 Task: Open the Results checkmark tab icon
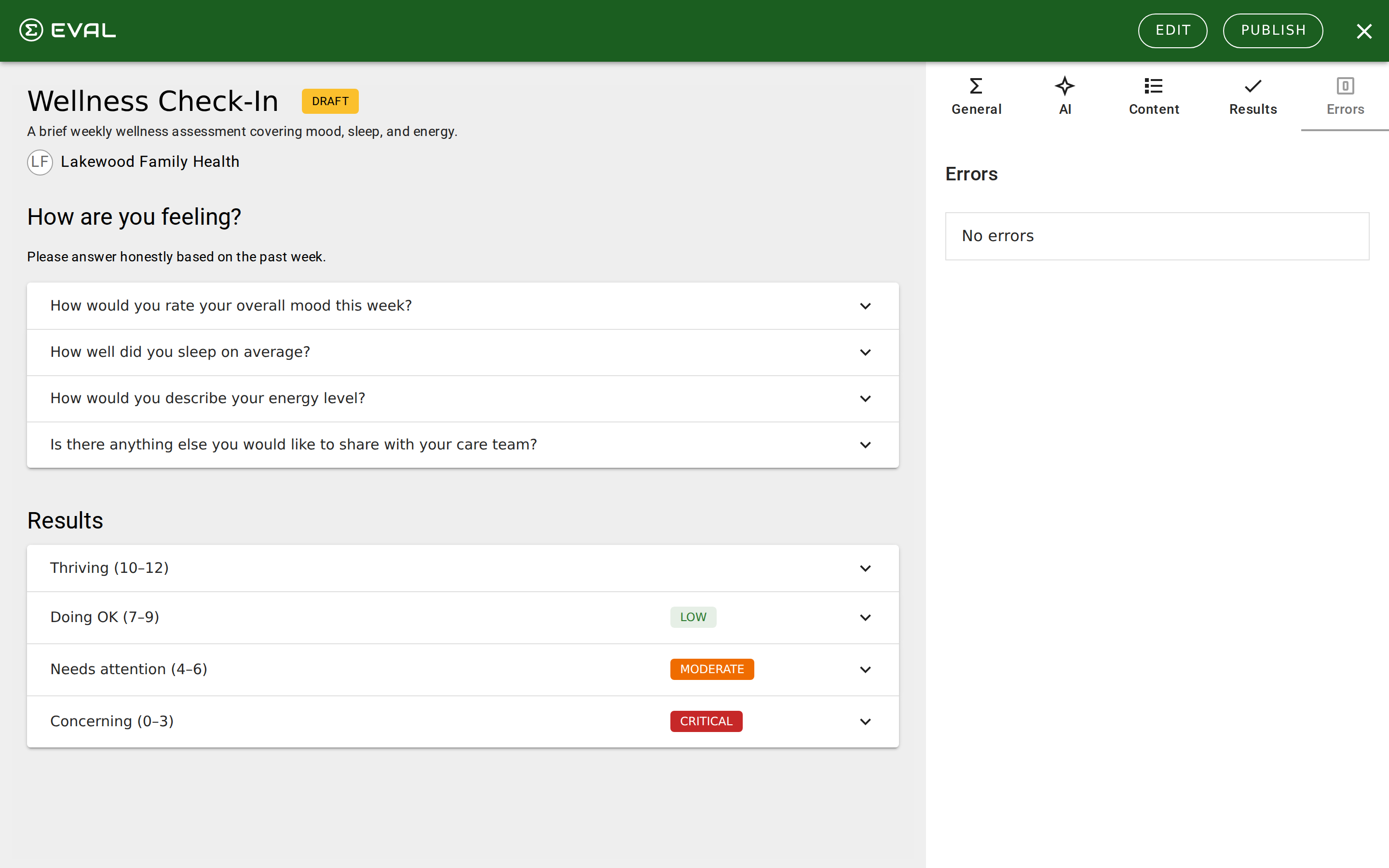click(x=1253, y=86)
